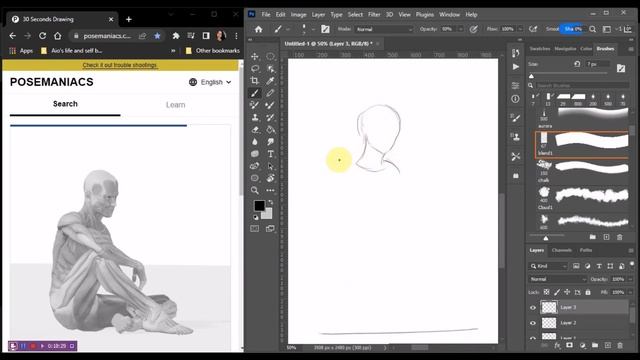Select the Cloud1 brush preset
This screenshot has height=360, width=640.
(x=582, y=198)
